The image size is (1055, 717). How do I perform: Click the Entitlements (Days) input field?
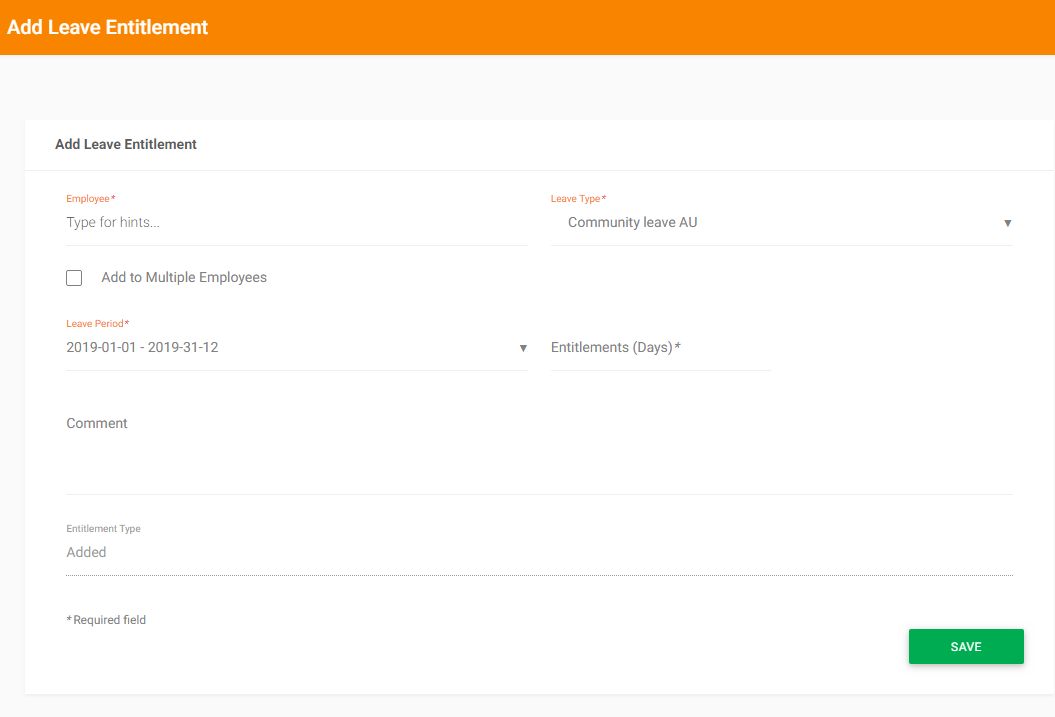pyautogui.click(x=660, y=348)
